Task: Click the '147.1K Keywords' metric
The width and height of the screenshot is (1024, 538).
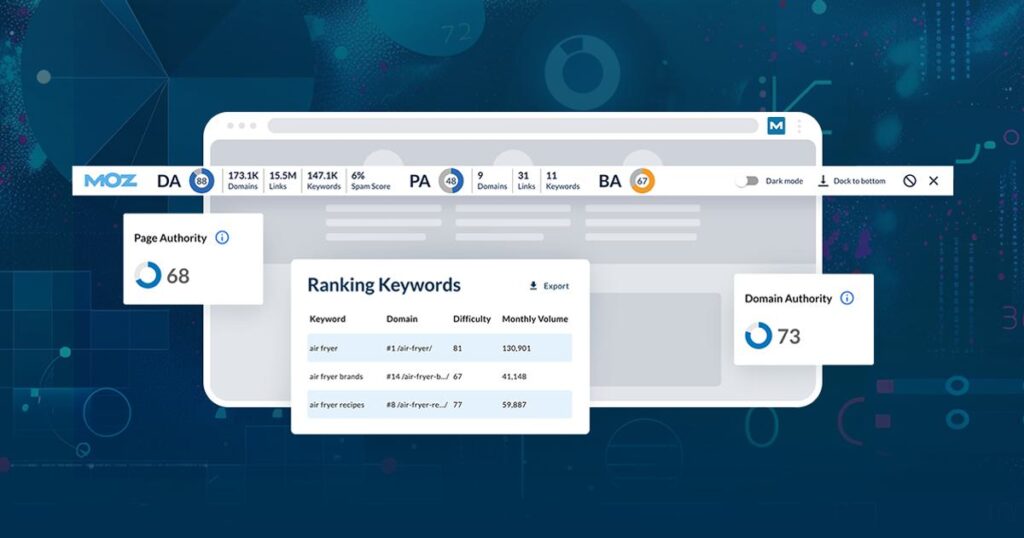Action: [324, 181]
